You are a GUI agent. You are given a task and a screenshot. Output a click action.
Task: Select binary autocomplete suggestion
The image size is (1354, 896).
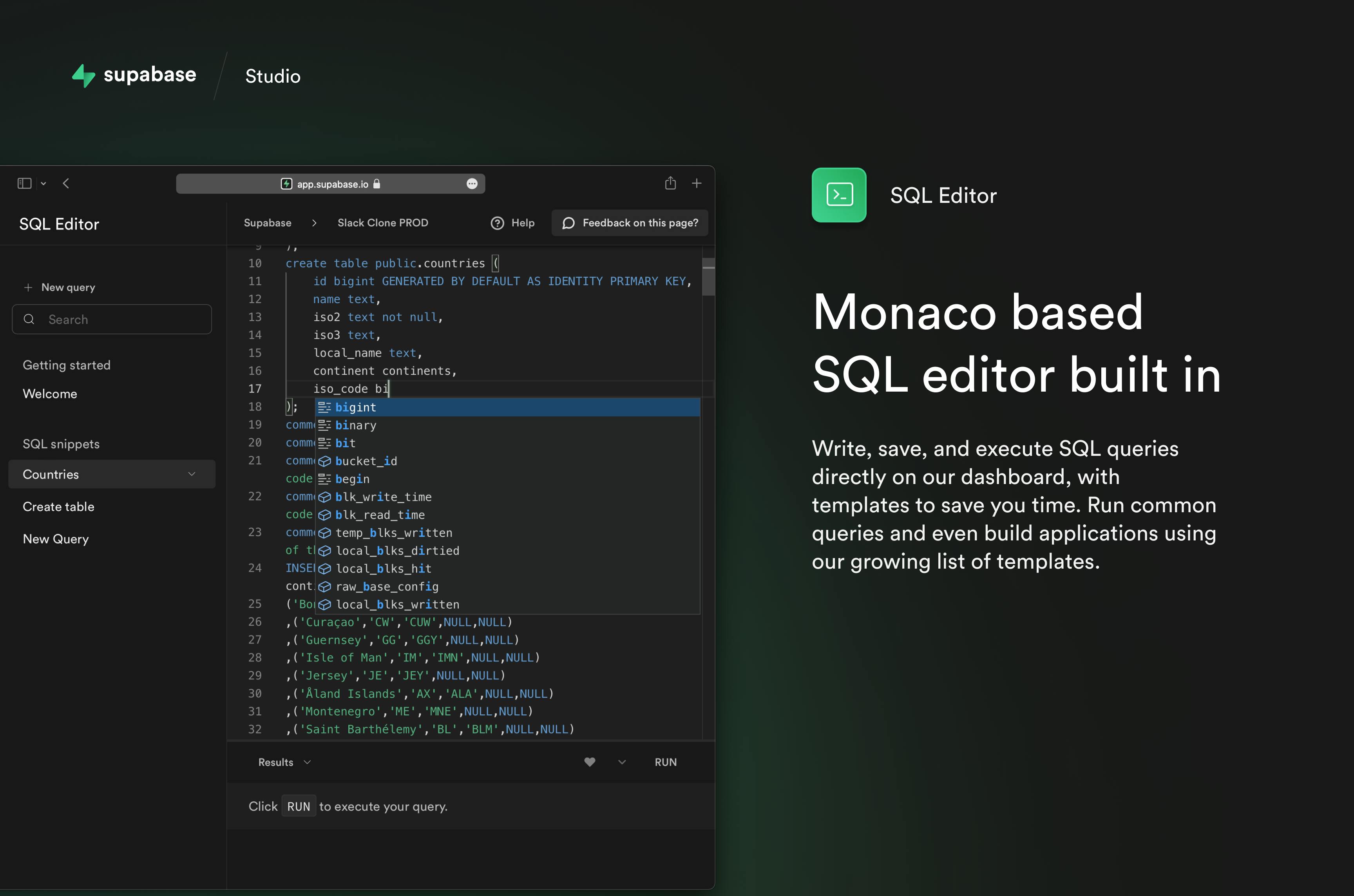(508, 425)
